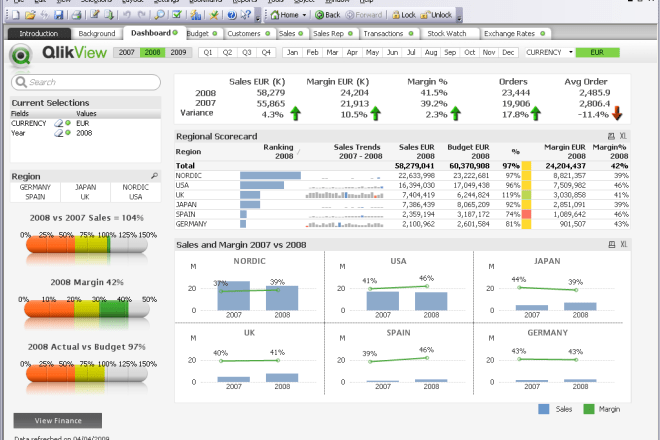Viewport: 660px width, 440px height.
Task: Select year 2007
Action: pos(126,52)
